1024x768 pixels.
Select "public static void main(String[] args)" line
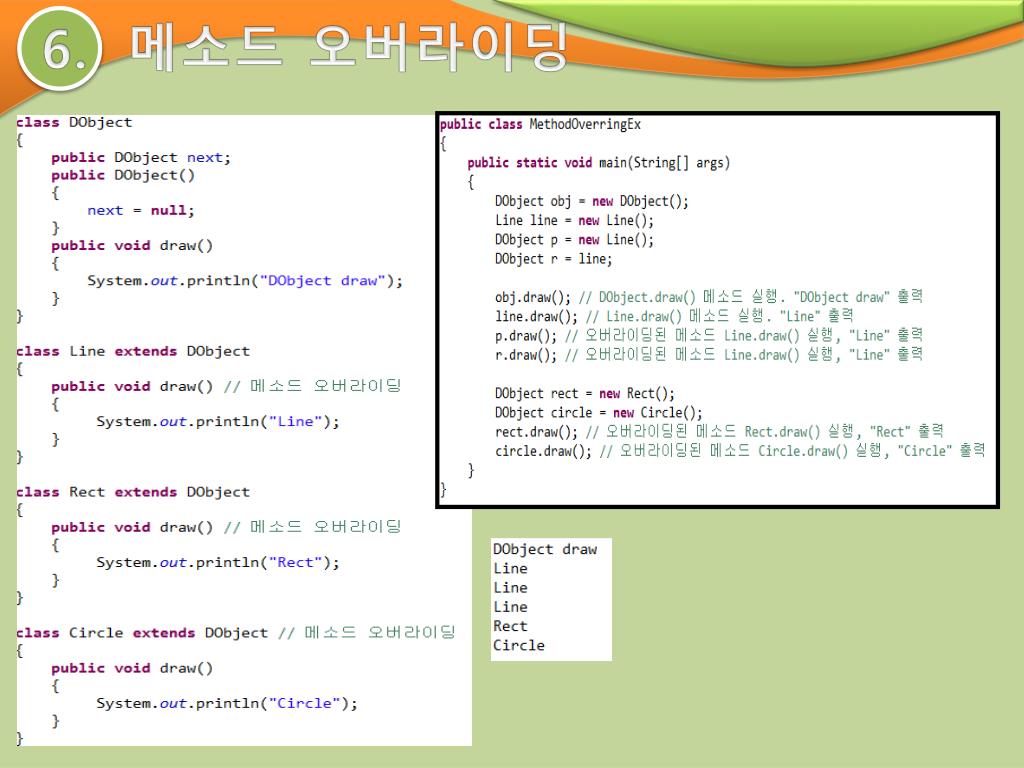tap(599, 163)
